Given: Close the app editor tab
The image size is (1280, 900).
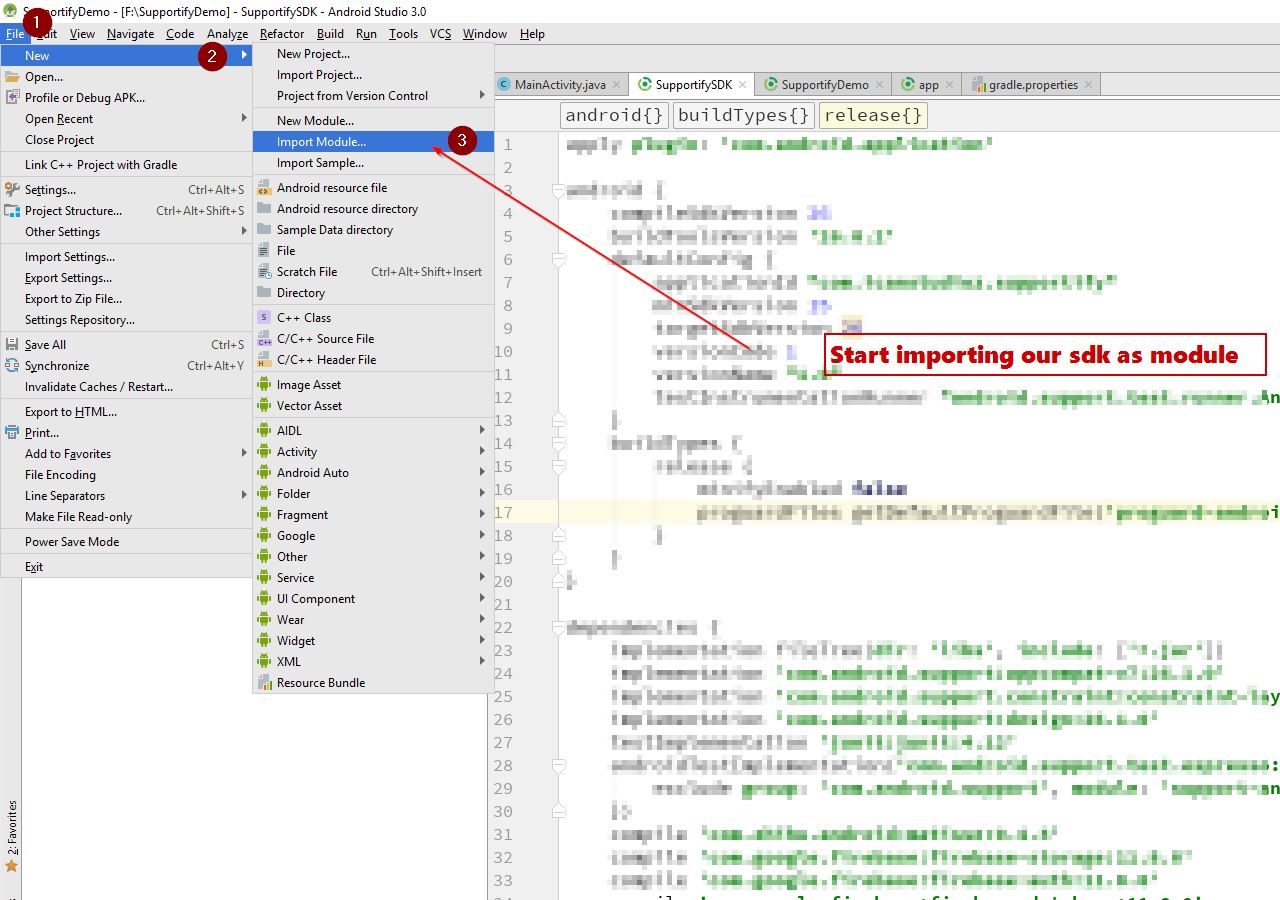Looking at the screenshot, I should (x=950, y=85).
